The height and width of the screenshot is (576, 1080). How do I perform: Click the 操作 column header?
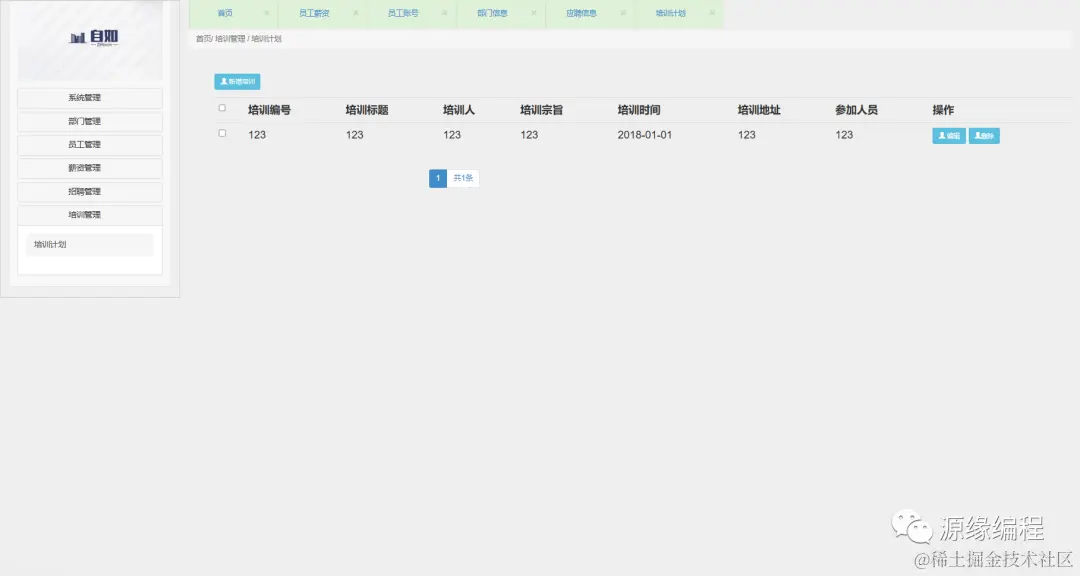coord(943,110)
